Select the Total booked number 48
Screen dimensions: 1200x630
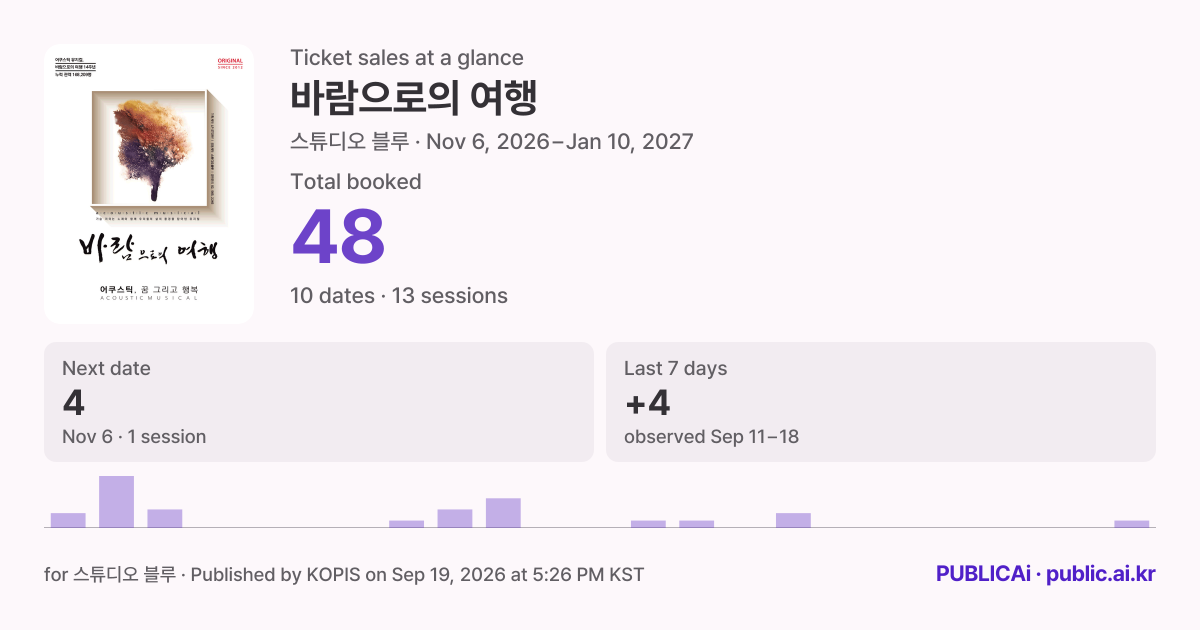click(338, 238)
